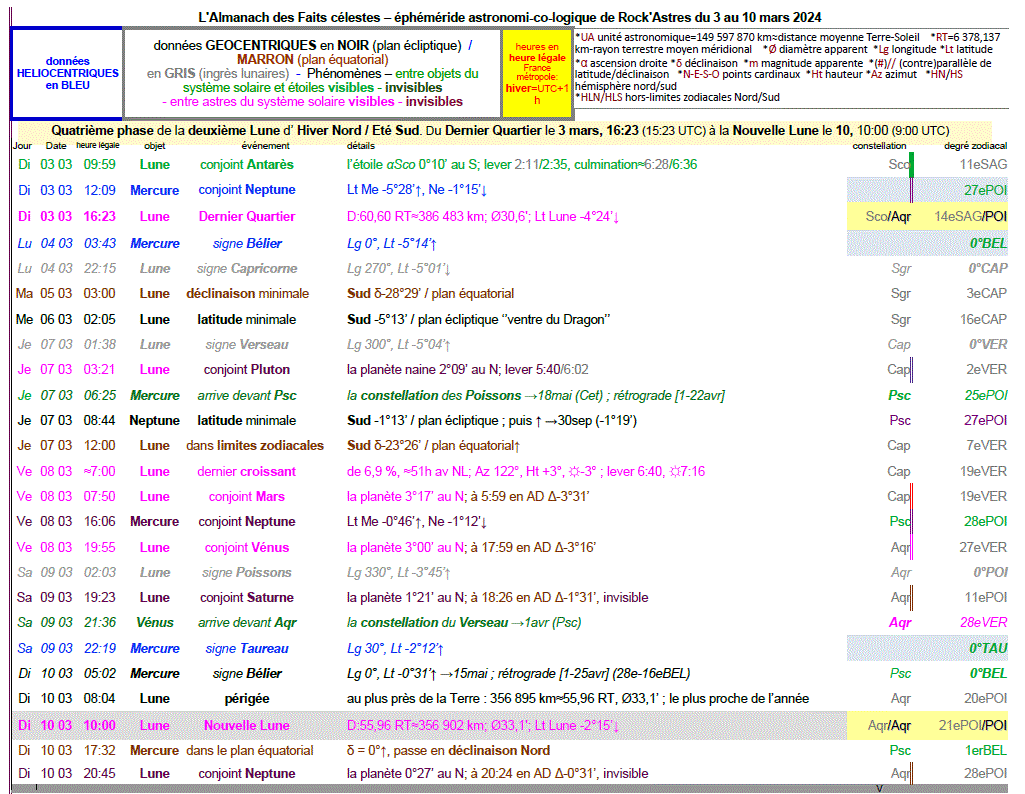This screenshot has height=794, width=1025.
Task: Click the detail mentioning "ventre du Dragon"
Action: click(479, 320)
